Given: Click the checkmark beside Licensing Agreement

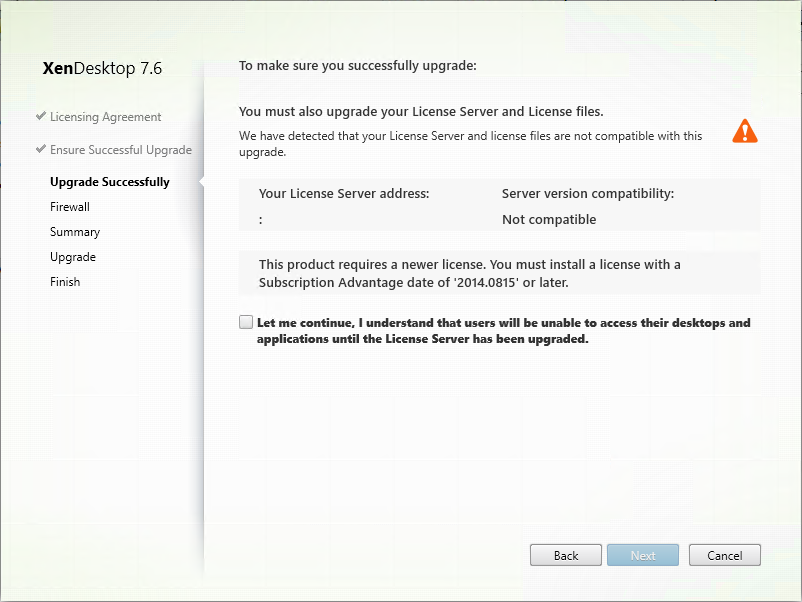Looking at the screenshot, I should coord(40,116).
